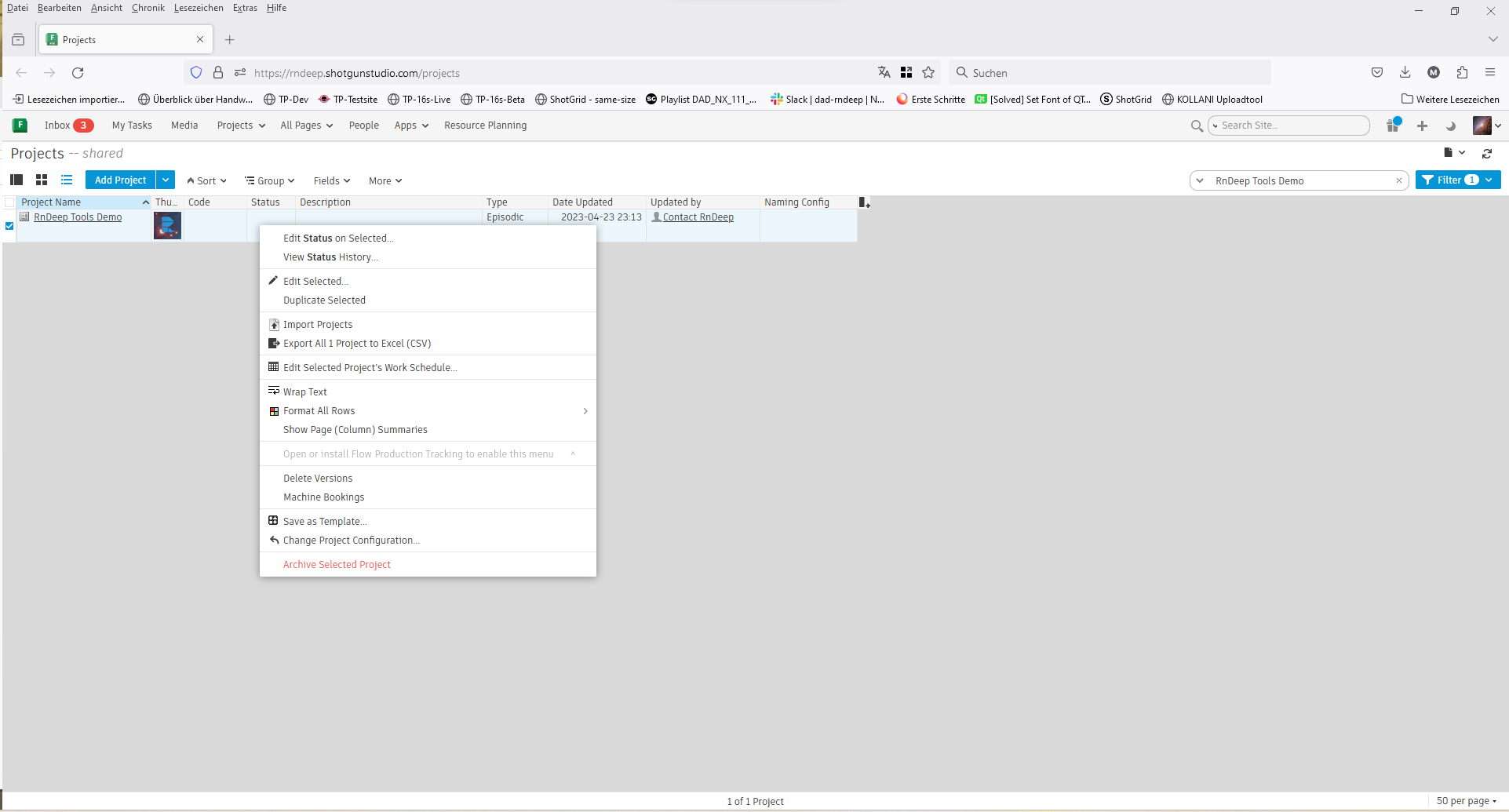The image size is (1509, 812).
Task: Expand the Sort dropdown
Action: click(207, 180)
